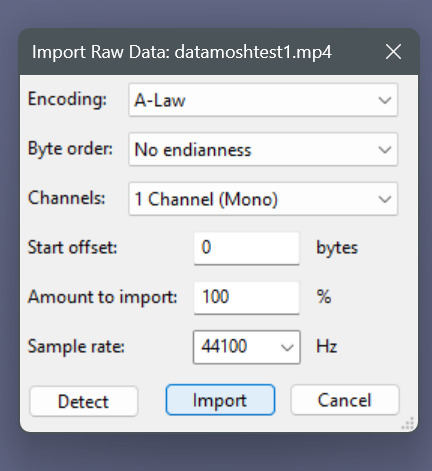
Task: Focus the Start offset input field
Action: [247, 248]
